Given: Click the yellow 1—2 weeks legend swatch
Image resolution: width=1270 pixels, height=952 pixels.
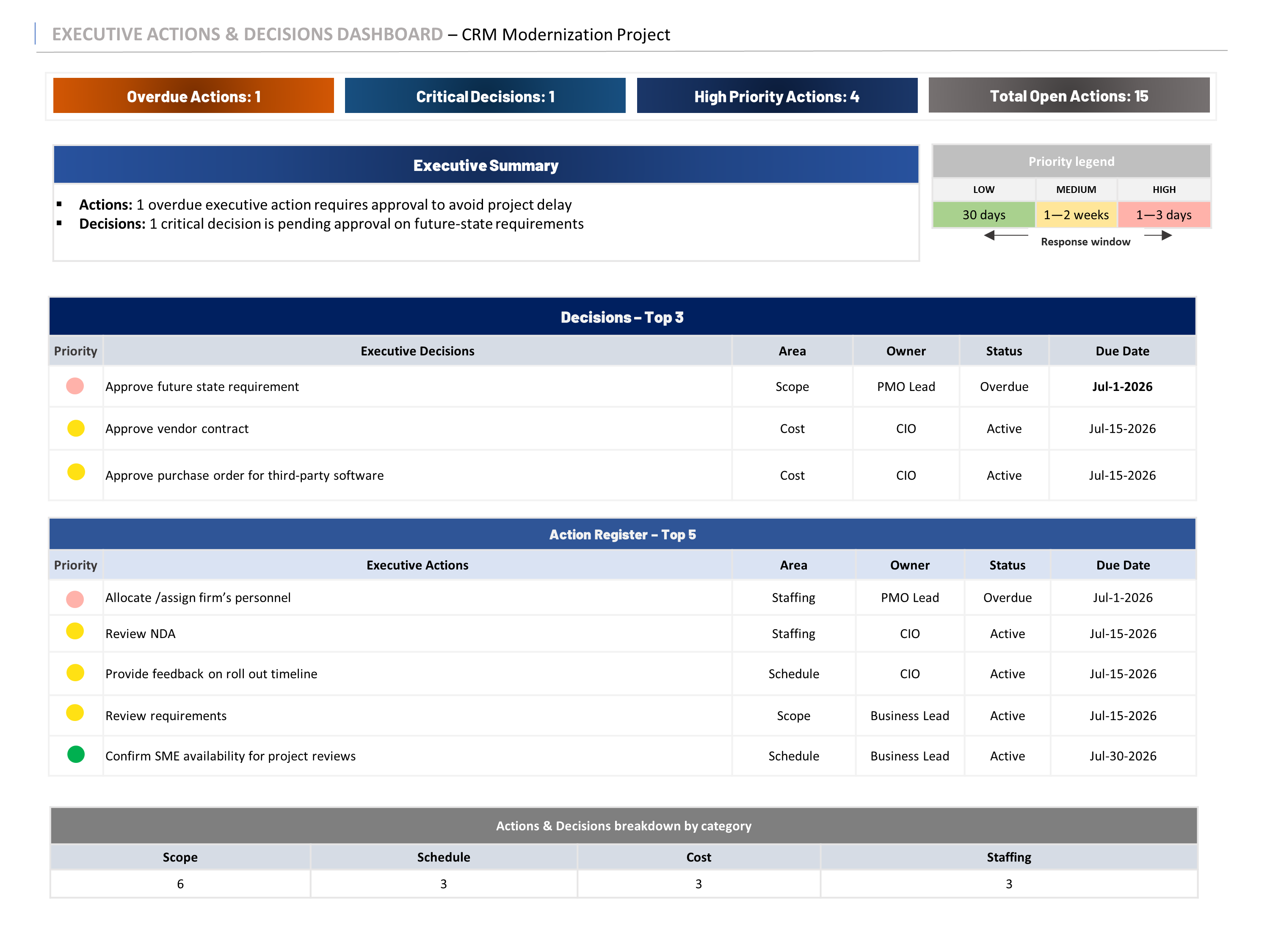Looking at the screenshot, I should (1076, 215).
